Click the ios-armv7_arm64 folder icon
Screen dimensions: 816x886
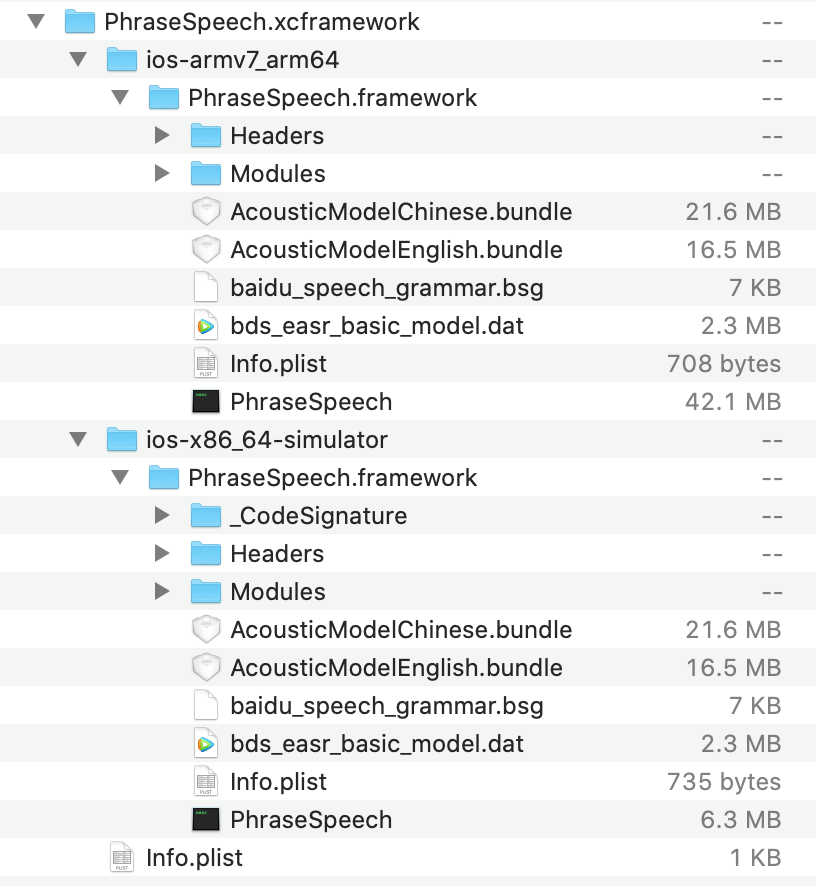[x=121, y=60]
